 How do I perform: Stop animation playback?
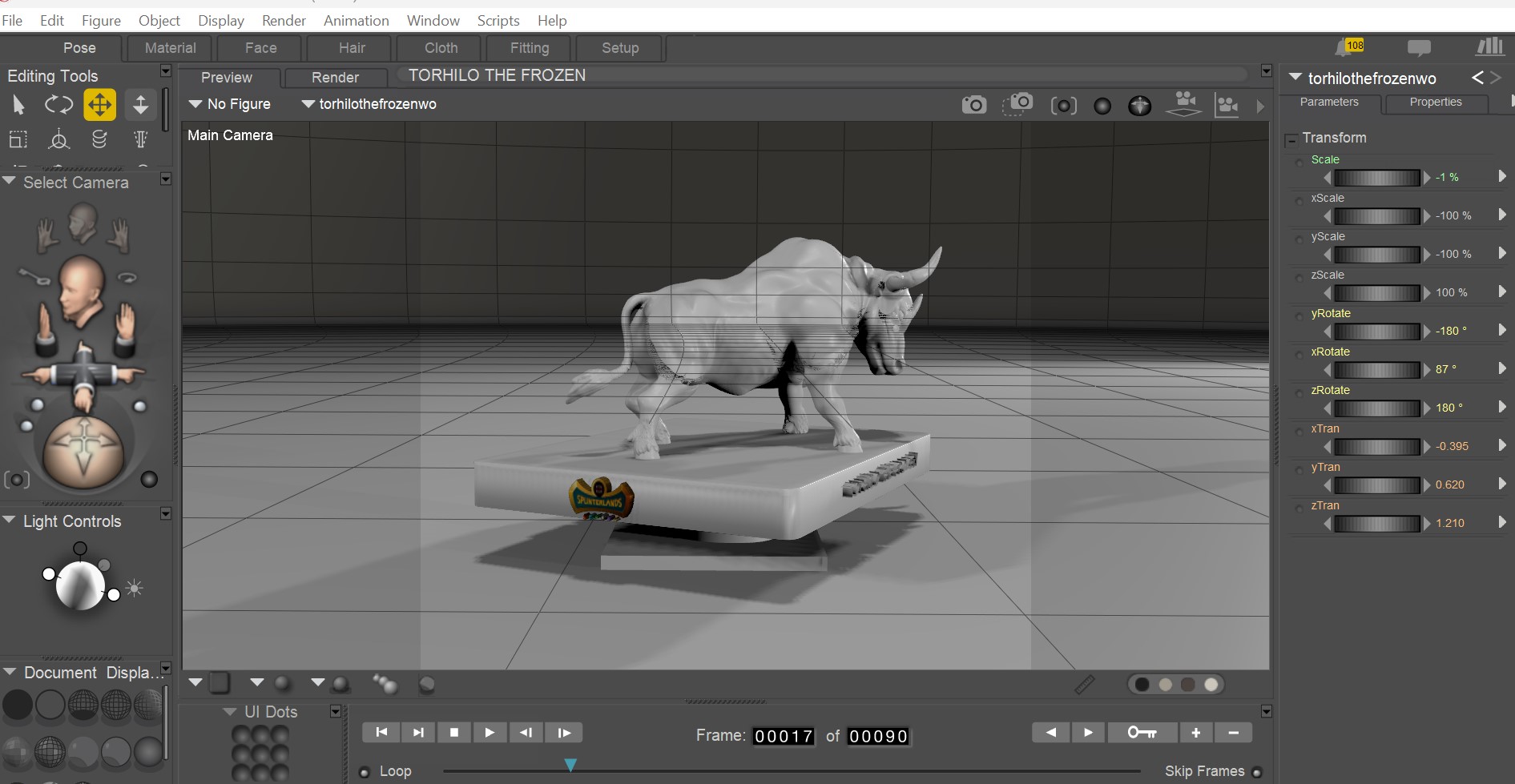click(x=453, y=732)
